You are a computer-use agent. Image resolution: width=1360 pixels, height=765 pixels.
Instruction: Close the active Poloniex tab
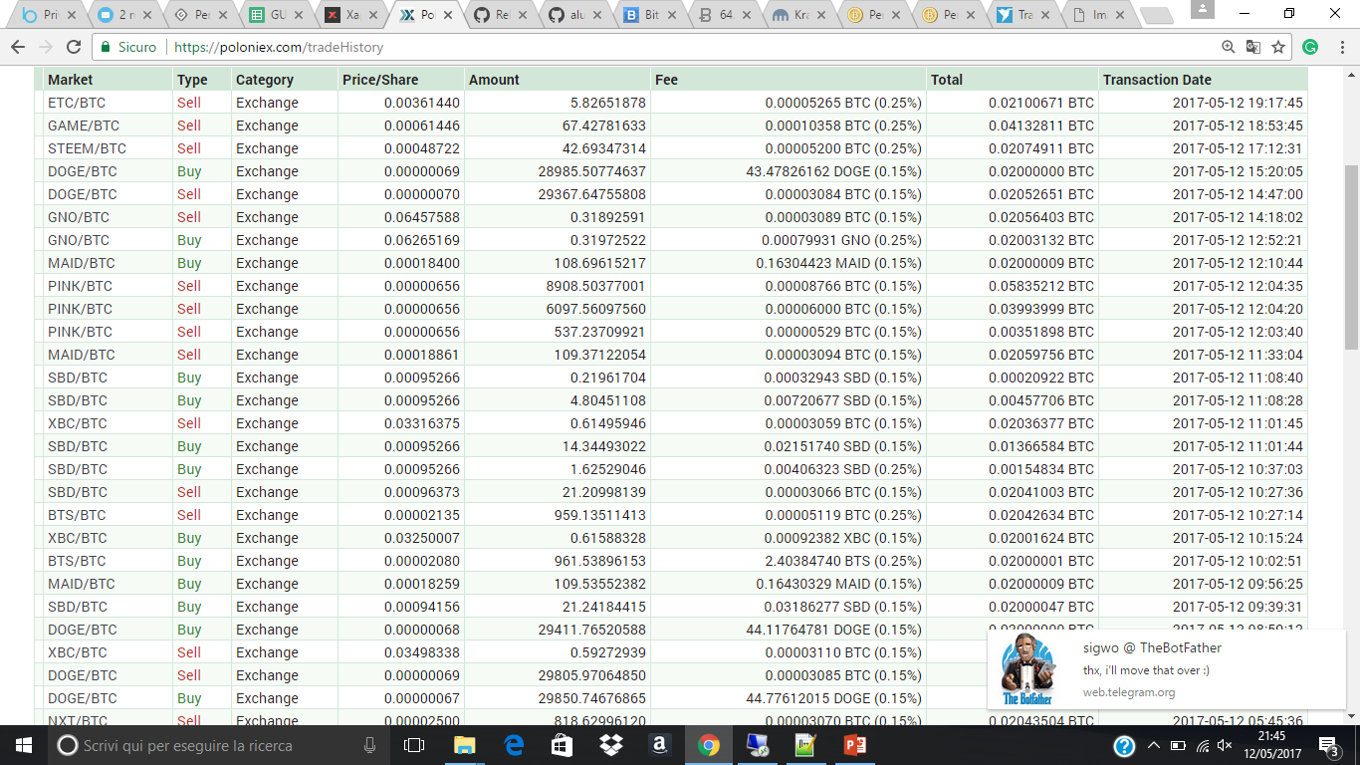(447, 15)
